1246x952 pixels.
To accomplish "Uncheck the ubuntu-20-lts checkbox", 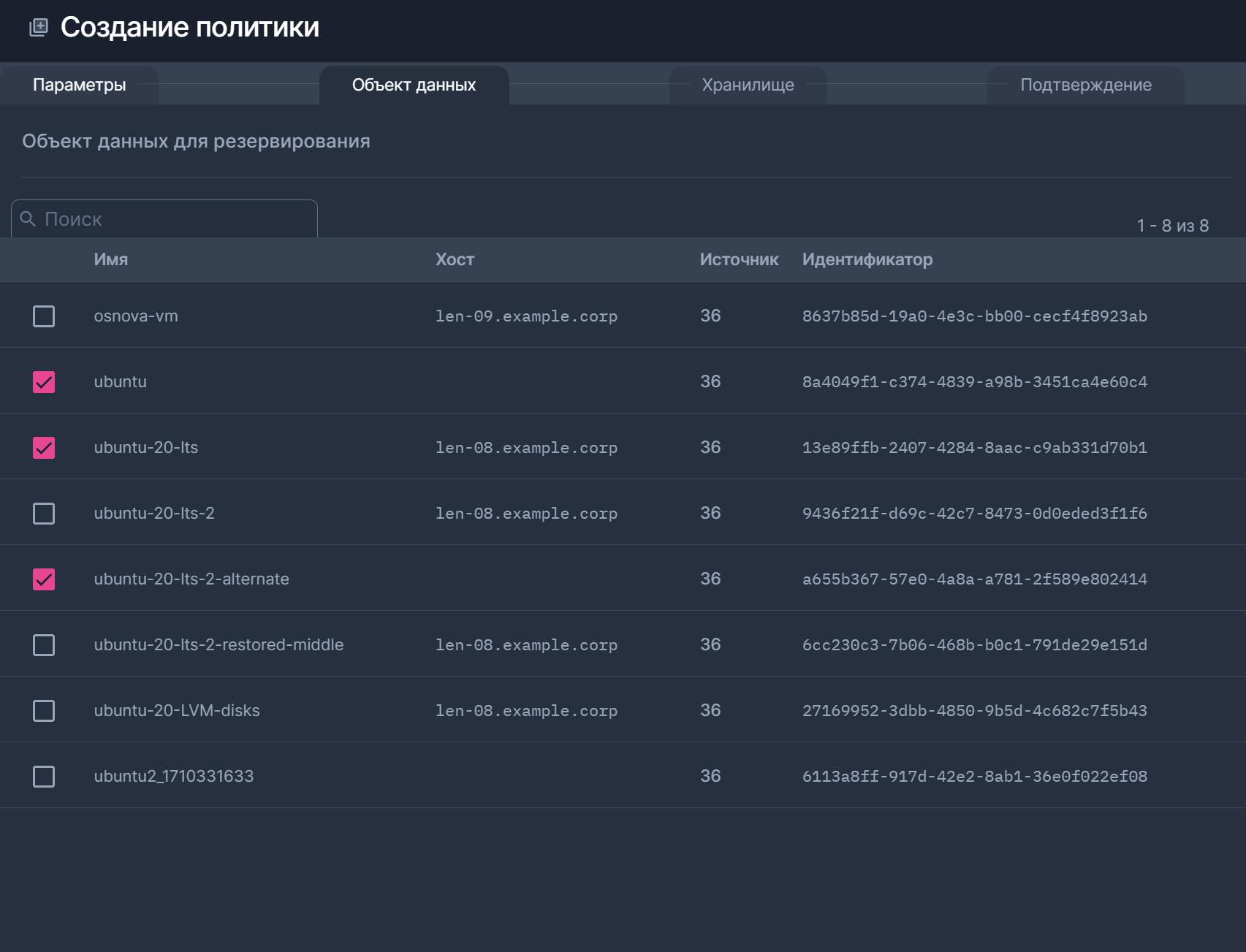I will coord(44,448).
